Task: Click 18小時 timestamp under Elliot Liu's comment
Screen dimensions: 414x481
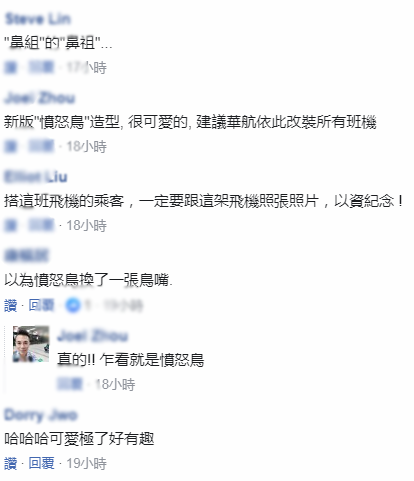Action: pos(87,226)
